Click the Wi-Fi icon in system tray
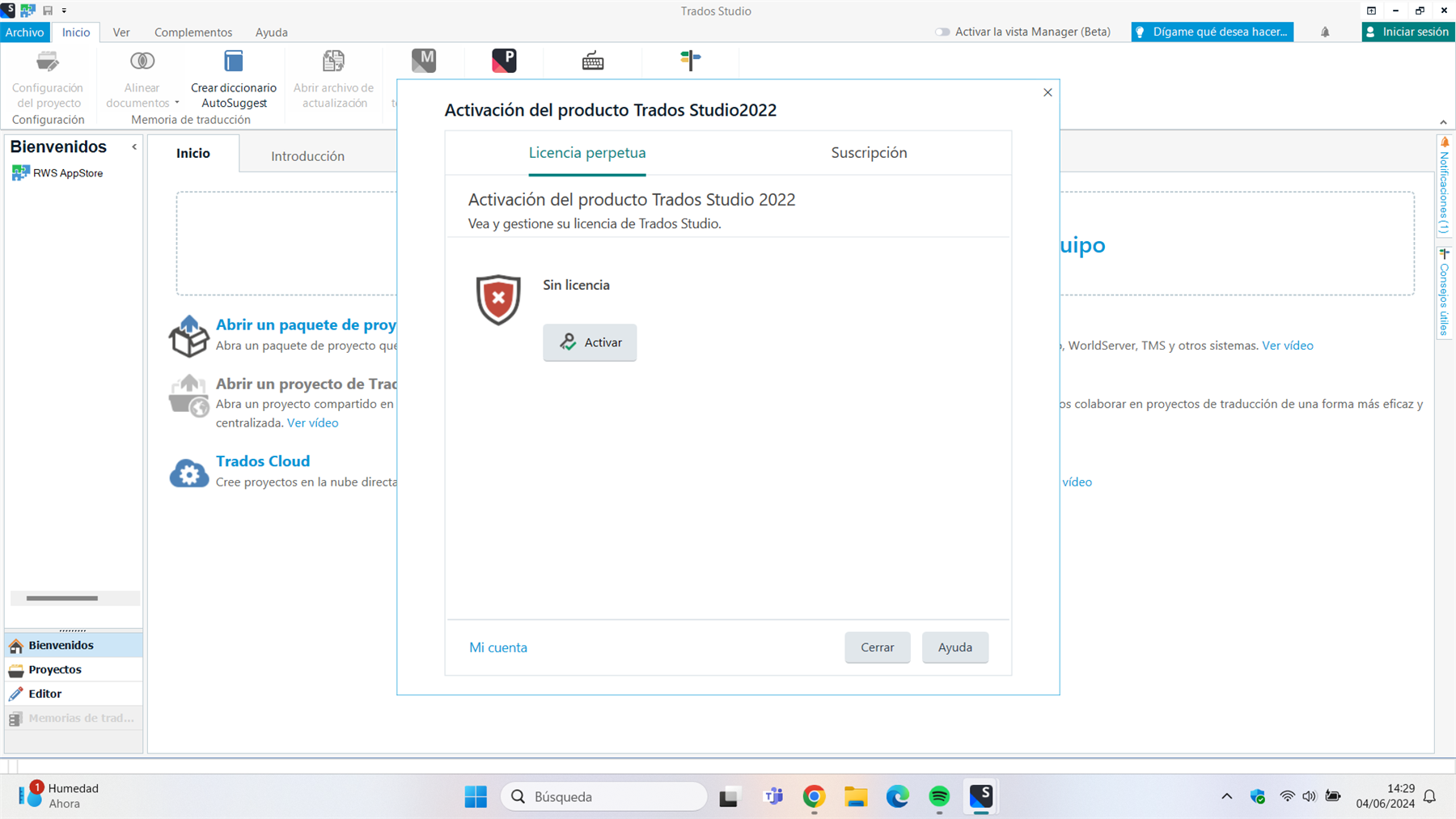1456x819 pixels. point(1287,797)
